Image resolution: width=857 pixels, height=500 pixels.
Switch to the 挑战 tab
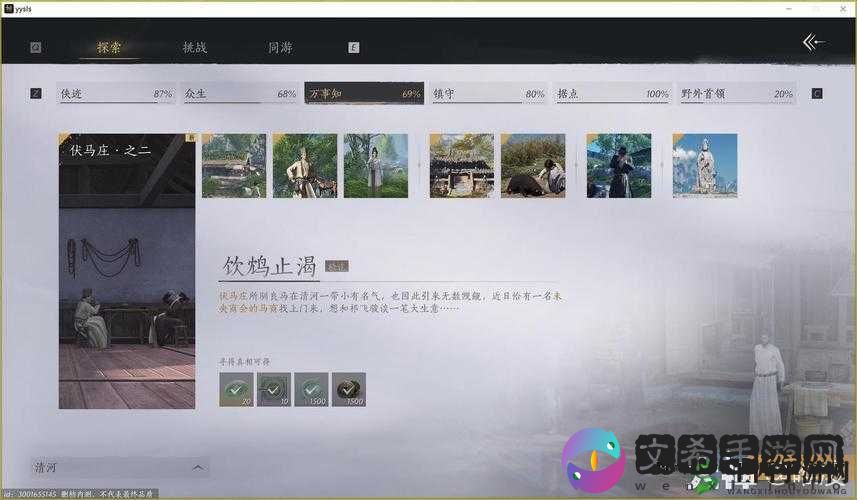coord(195,48)
